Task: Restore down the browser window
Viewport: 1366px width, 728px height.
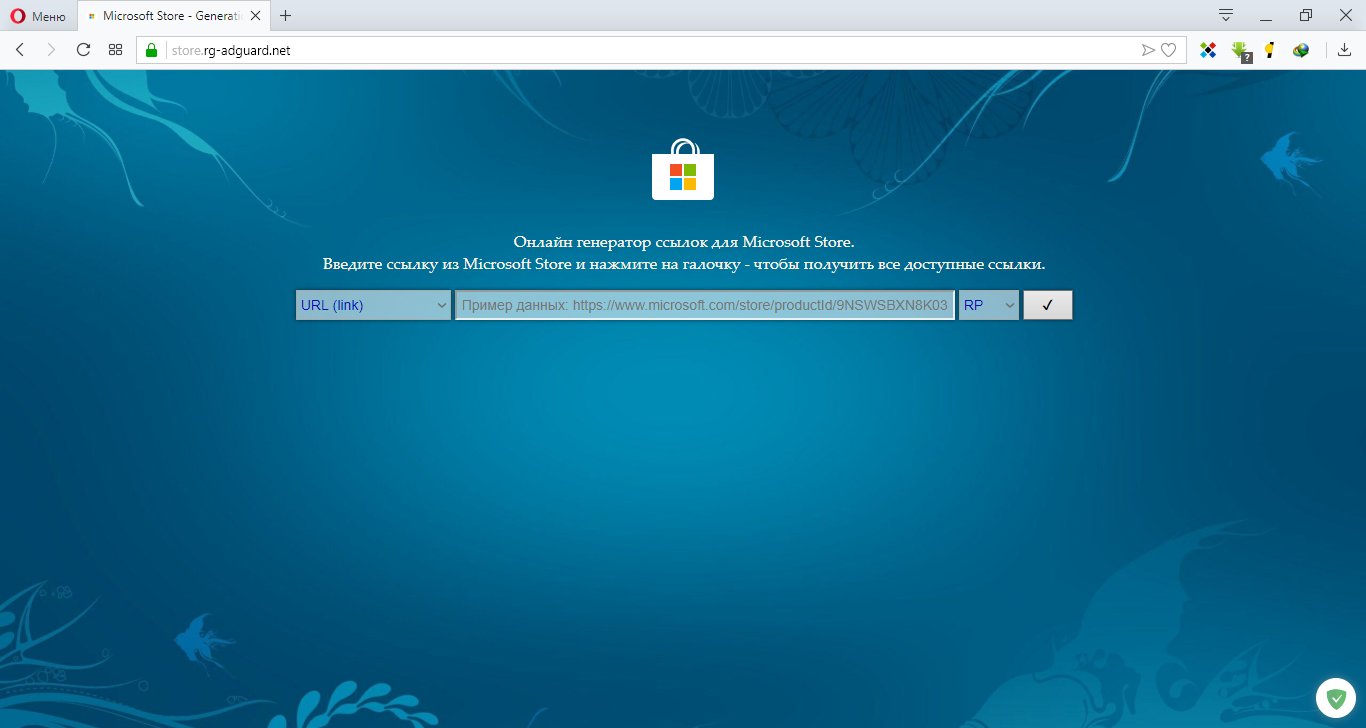Action: [x=1306, y=15]
